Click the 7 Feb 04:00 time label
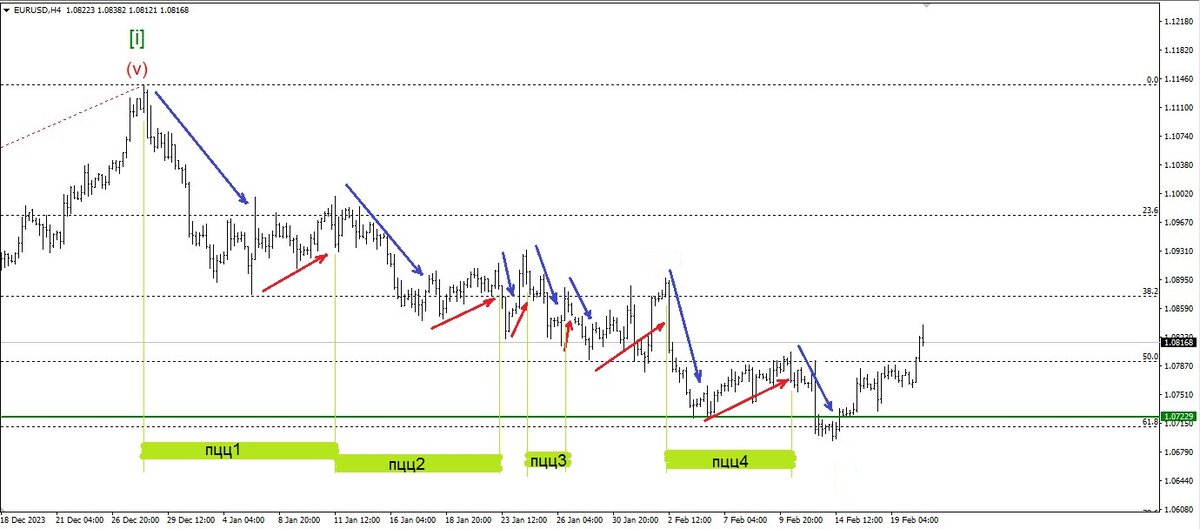The width and height of the screenshot is (1200, 529). 747,520
